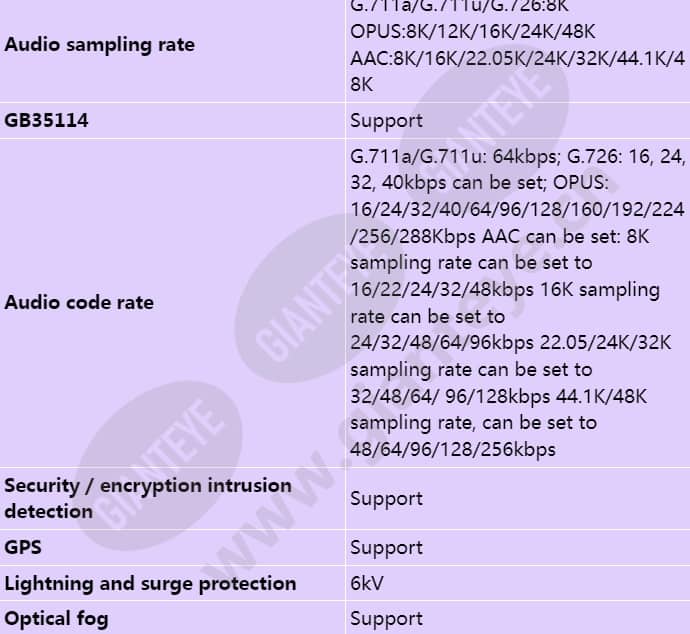690x634 pixels.
Task: Click Support value for Optical fog
Action: click(x=386, y=619)
